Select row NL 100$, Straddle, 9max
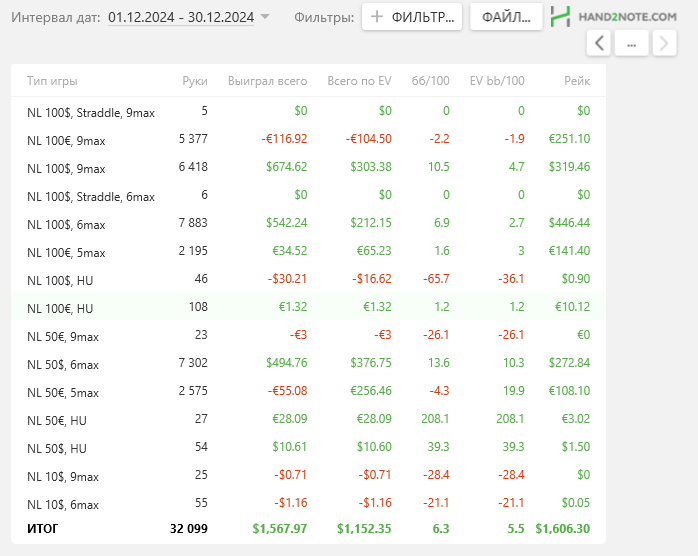This screenshot has height=556, width=698. [308, 111]
